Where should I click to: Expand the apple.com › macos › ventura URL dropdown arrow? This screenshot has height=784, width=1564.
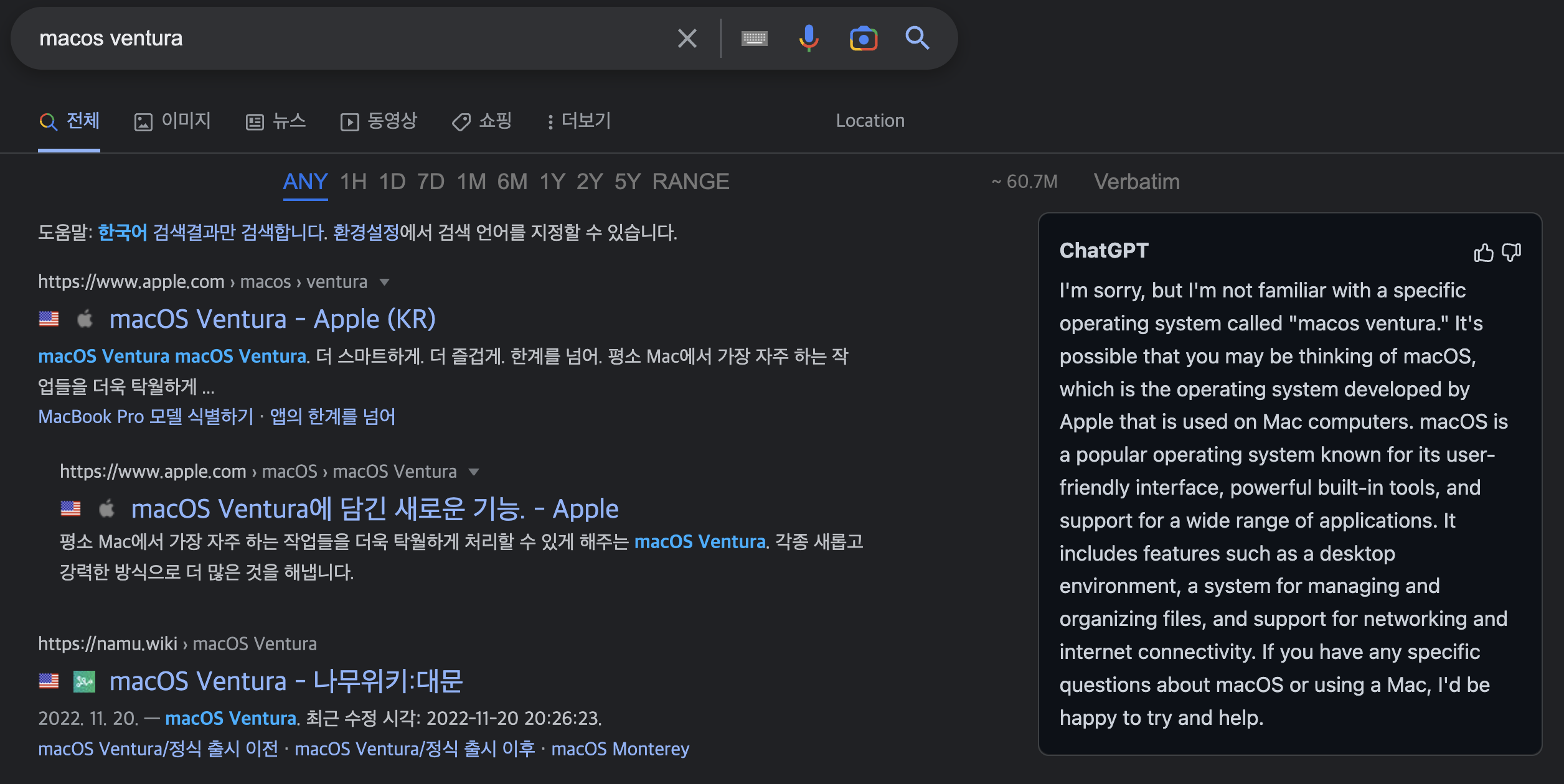[385, 282]
